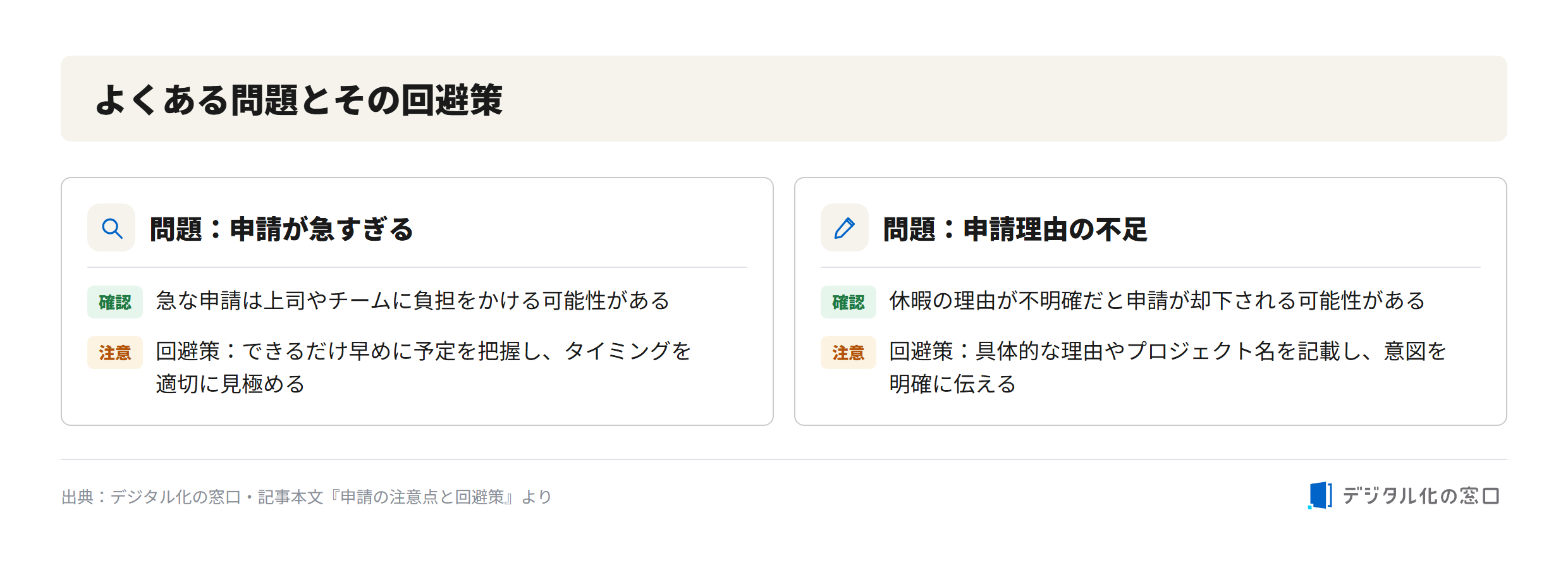Click the text 休暇の理由が不明確だと申請が却下される
This screenshot has height=570, width=1568.
1093,301
